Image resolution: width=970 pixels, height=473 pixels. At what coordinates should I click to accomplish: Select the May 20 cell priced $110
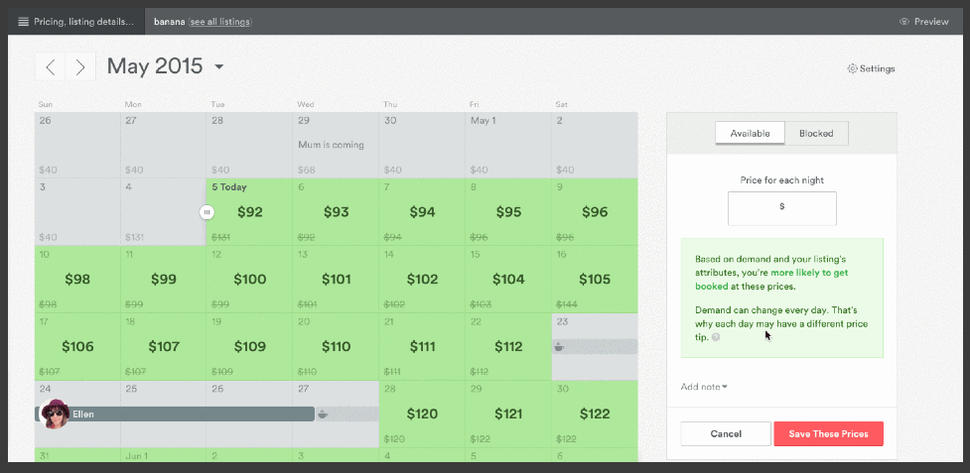(336, 347)
